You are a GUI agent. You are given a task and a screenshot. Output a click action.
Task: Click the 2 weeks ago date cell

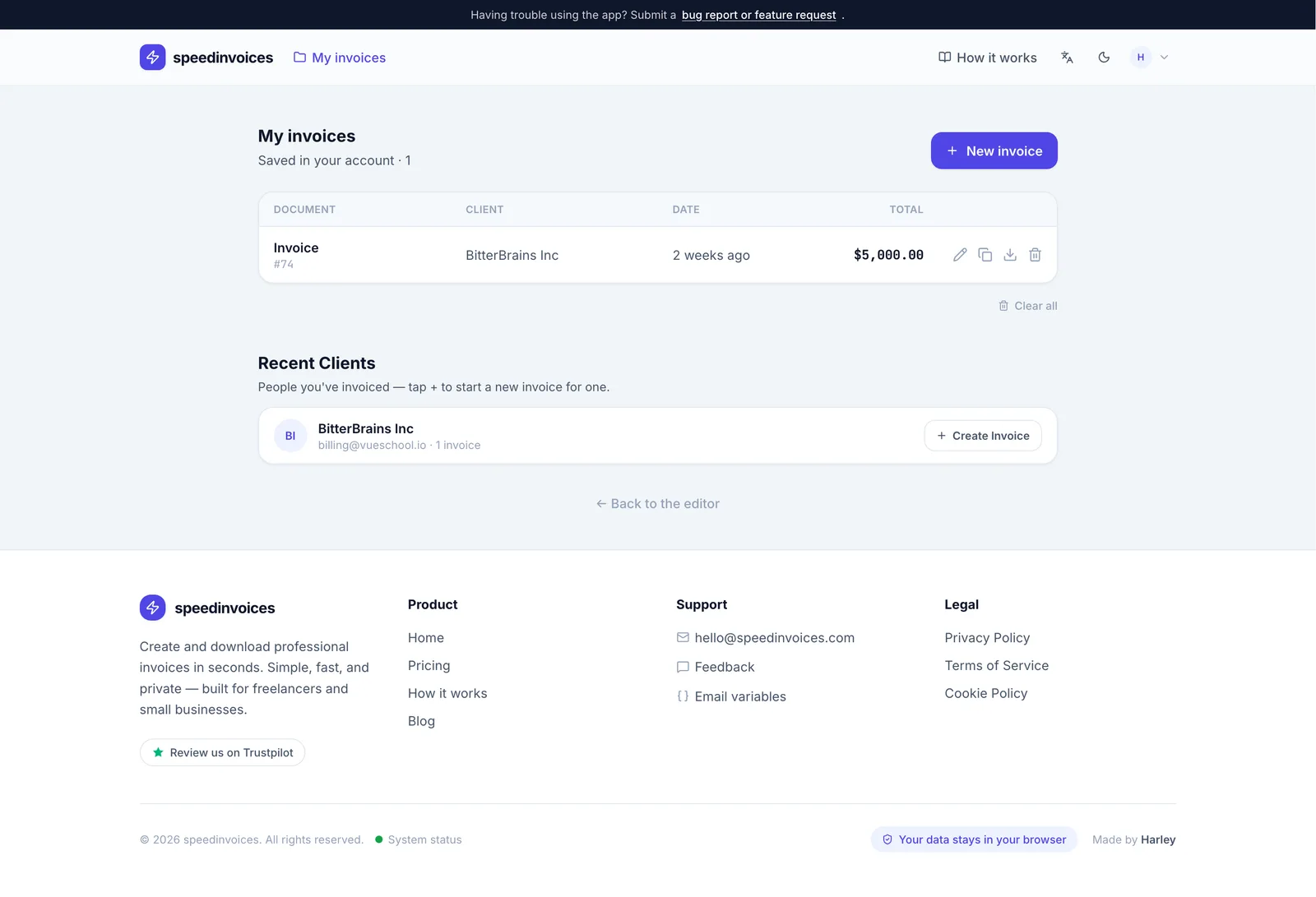(711, 256)
